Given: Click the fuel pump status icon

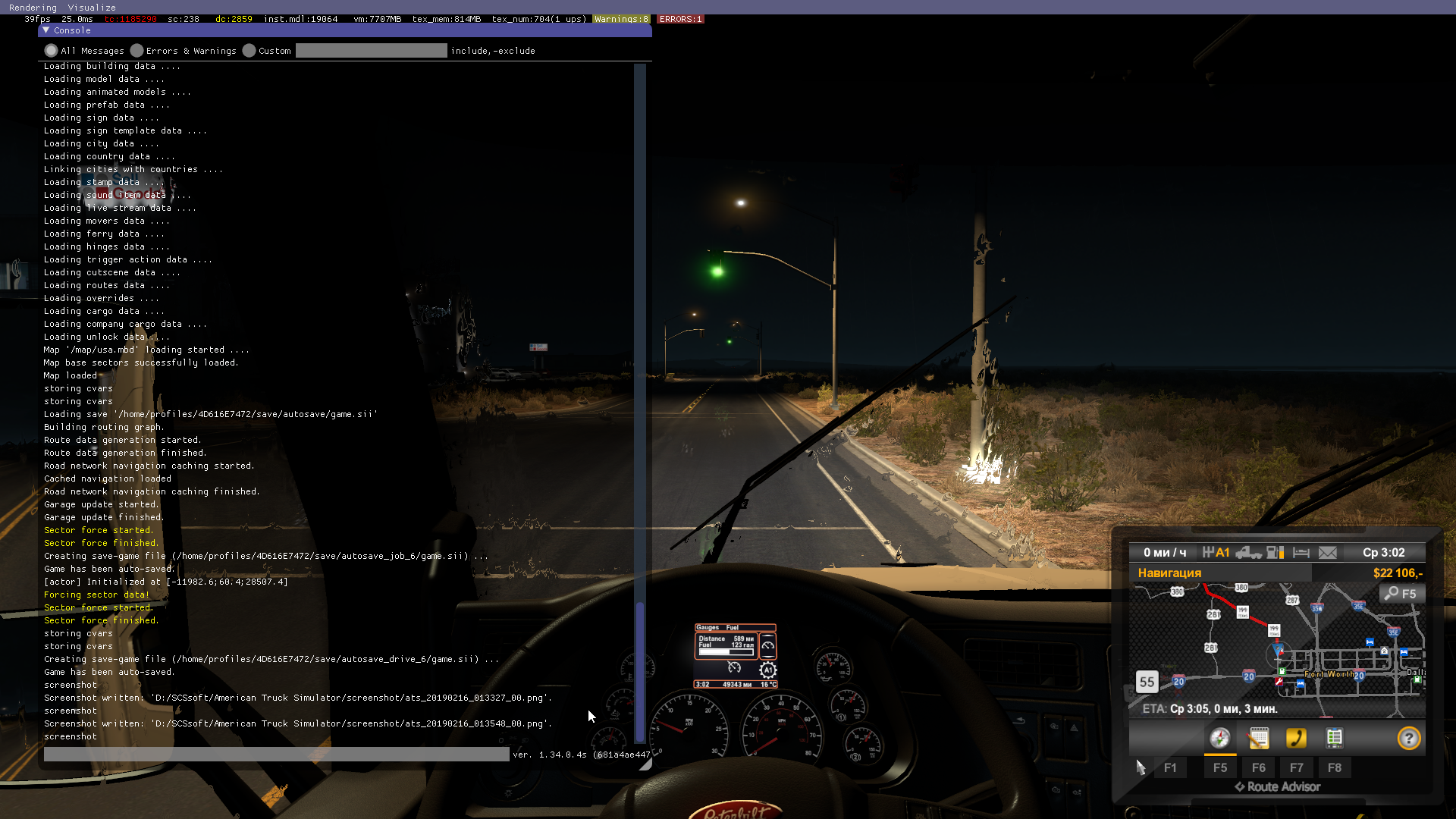Looking at the screenshot, I should (1276, 553).
